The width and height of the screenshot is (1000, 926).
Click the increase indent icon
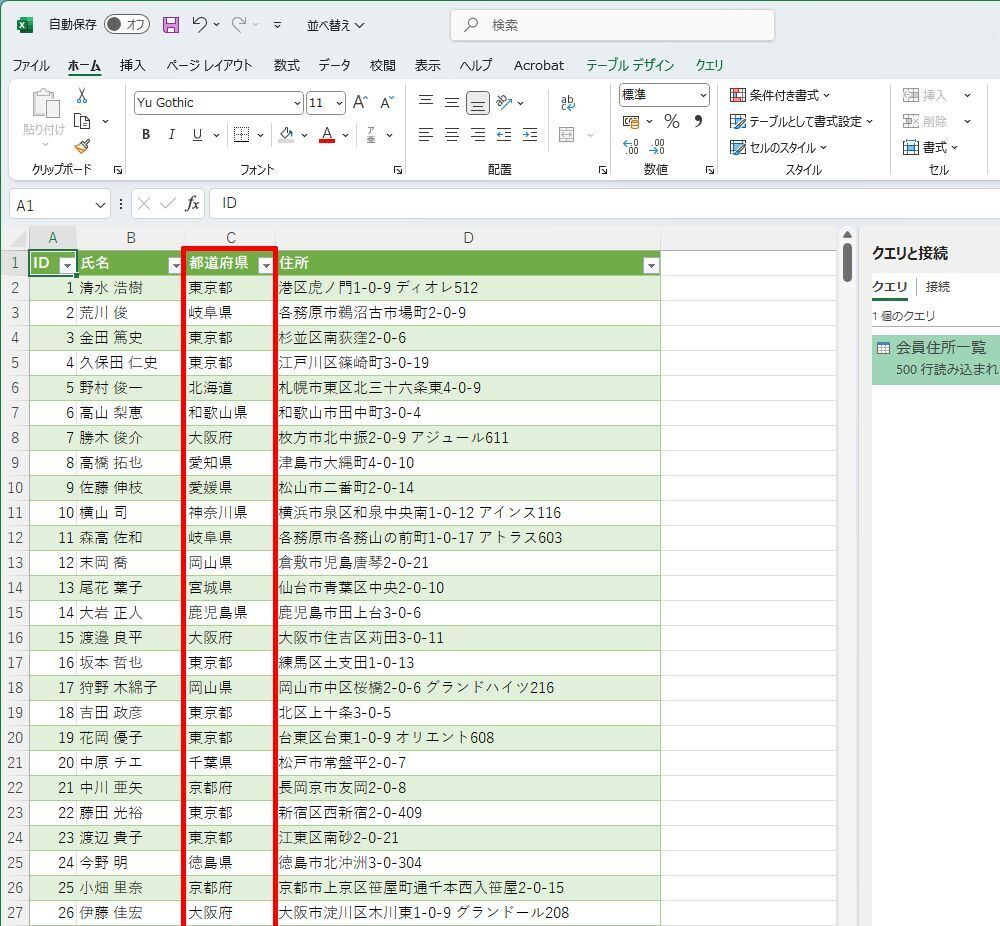pyautogui.click(x=529, y=135)
